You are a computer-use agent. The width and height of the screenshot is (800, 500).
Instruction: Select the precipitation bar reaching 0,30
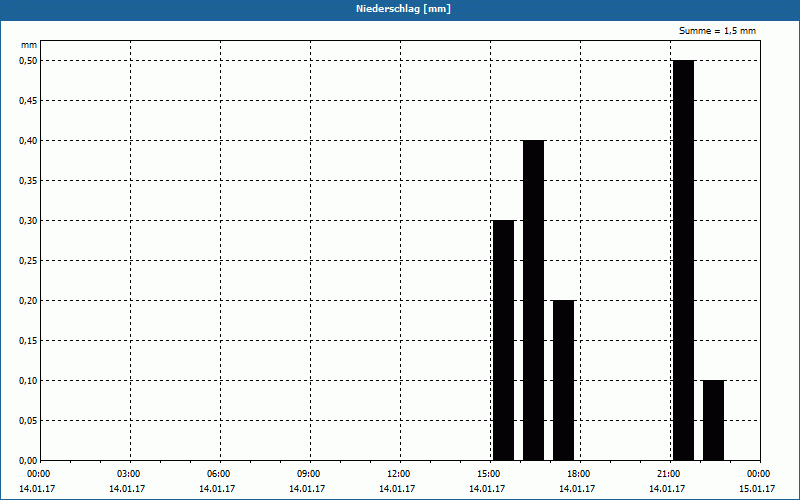pos(504,340)
